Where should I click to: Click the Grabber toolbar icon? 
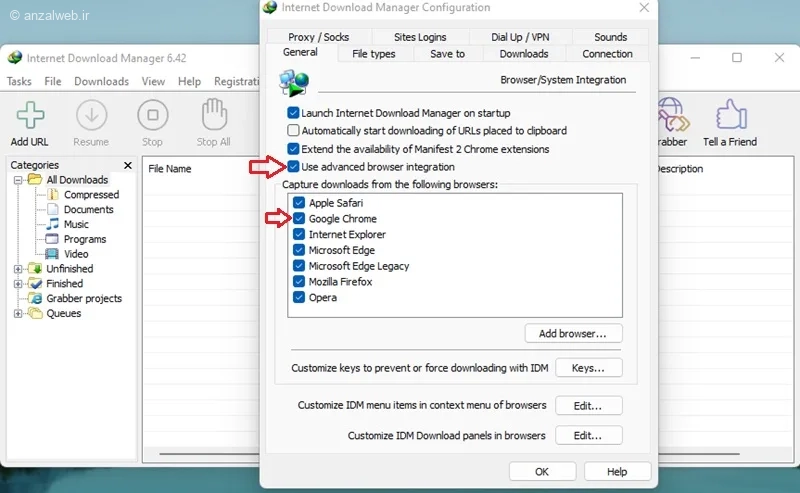(673, 115)
